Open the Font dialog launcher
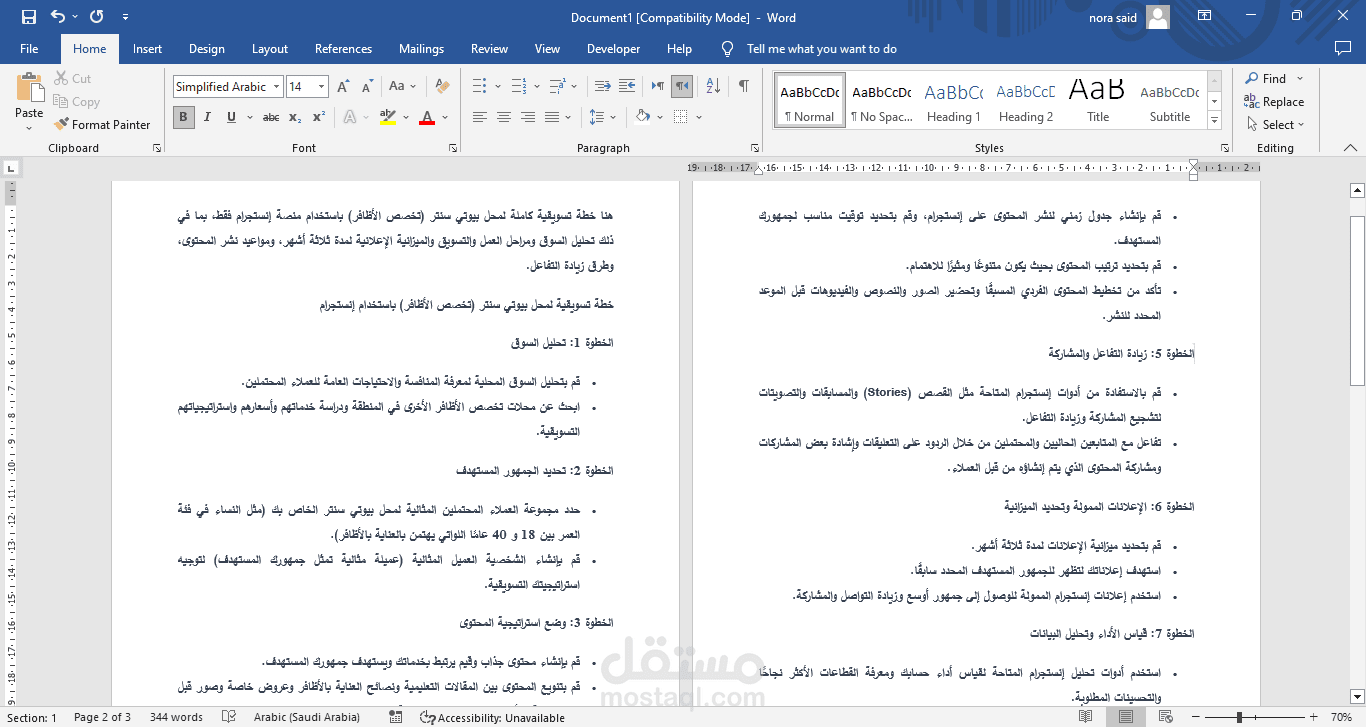This screenshot has width=1366, height=727. 451,148
